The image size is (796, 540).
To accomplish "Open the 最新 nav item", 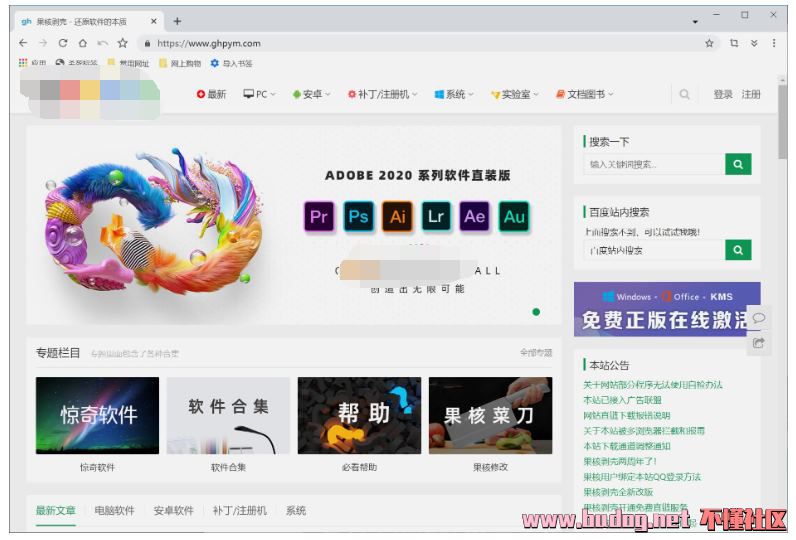I will pos(211,94).
